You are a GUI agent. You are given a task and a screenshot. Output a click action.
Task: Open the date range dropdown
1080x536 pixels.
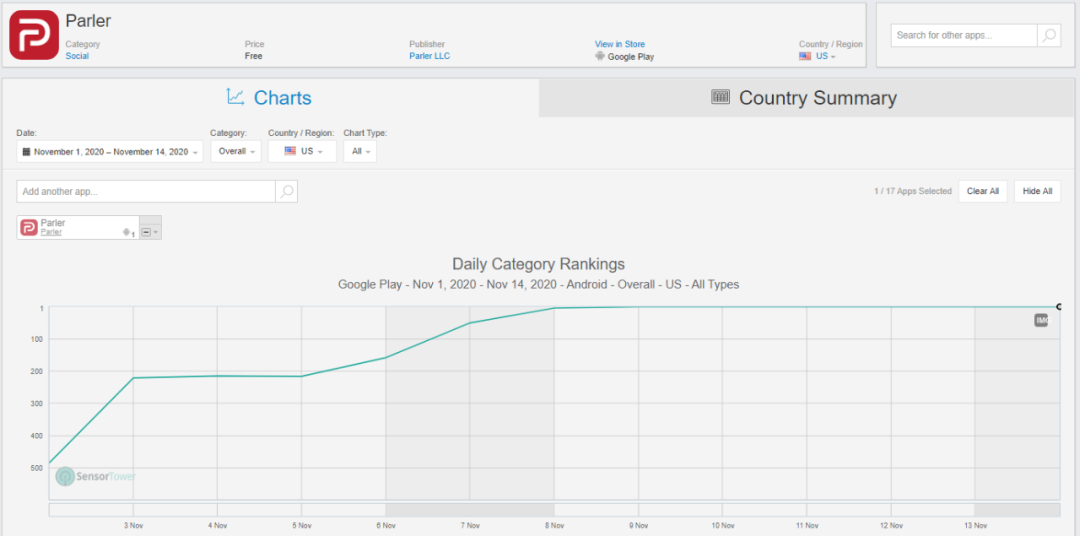pos(110,152)
